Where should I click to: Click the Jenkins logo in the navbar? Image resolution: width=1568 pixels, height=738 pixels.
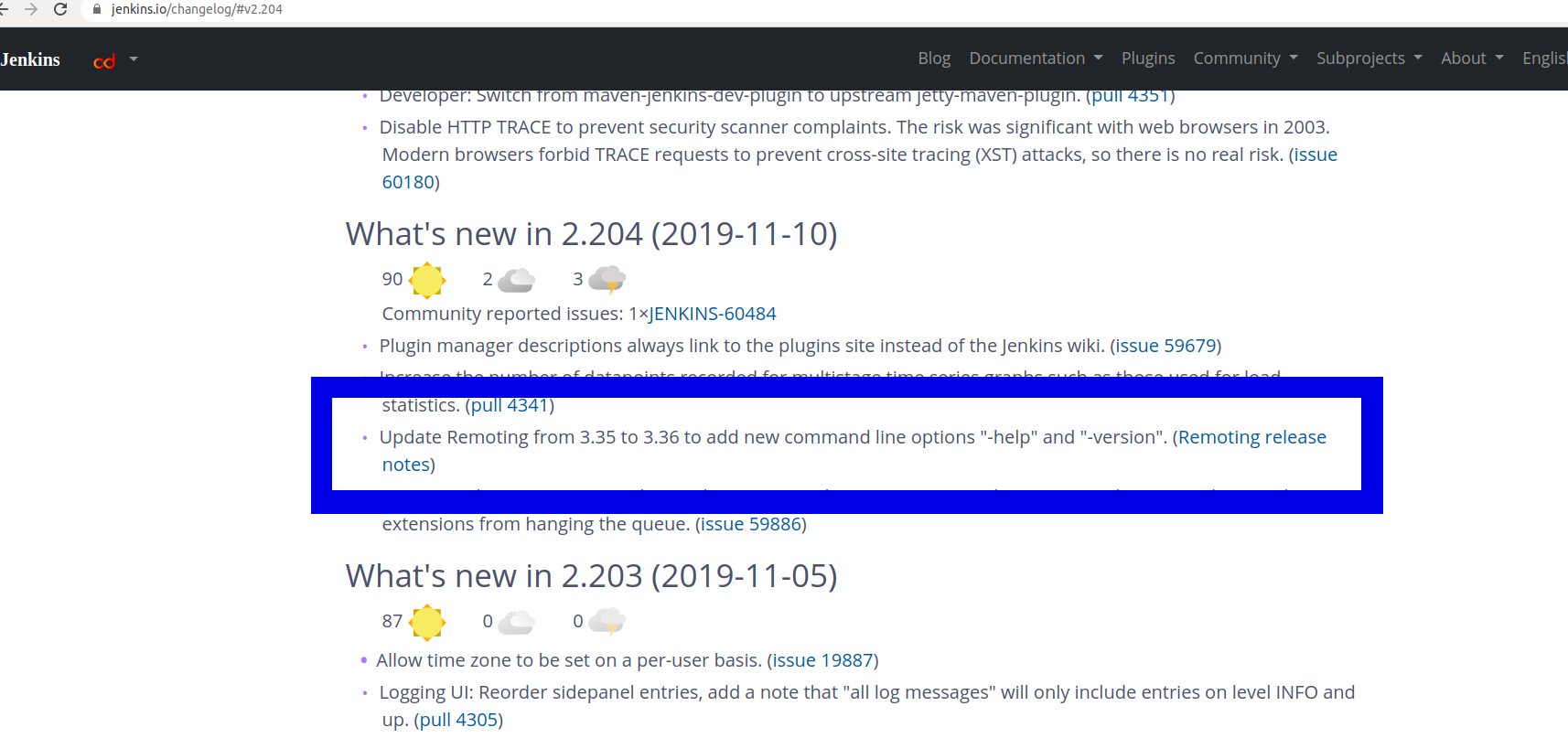click(30, 59)
